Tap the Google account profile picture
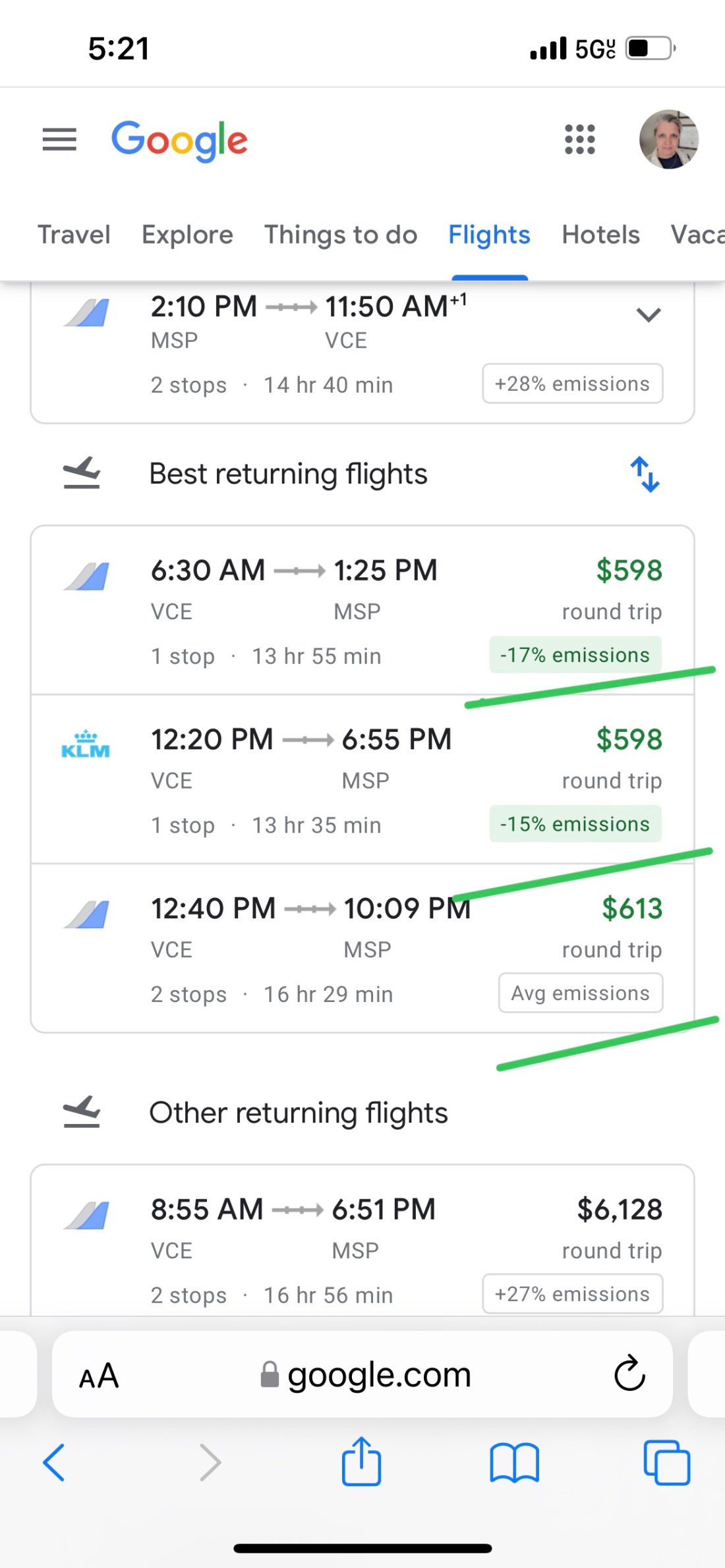725x1568 pixels. pyautogui.click(x=668, y=140)
